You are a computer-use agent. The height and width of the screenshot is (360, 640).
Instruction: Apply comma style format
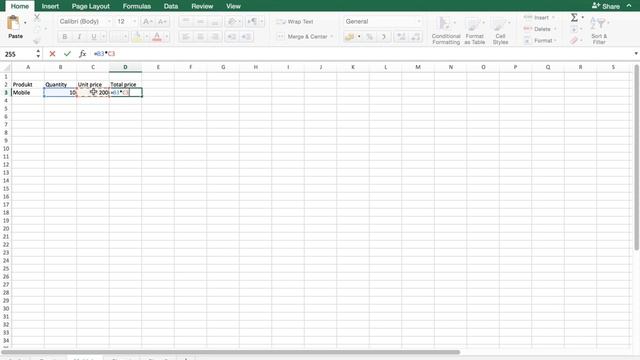click(x=384, y=37)
